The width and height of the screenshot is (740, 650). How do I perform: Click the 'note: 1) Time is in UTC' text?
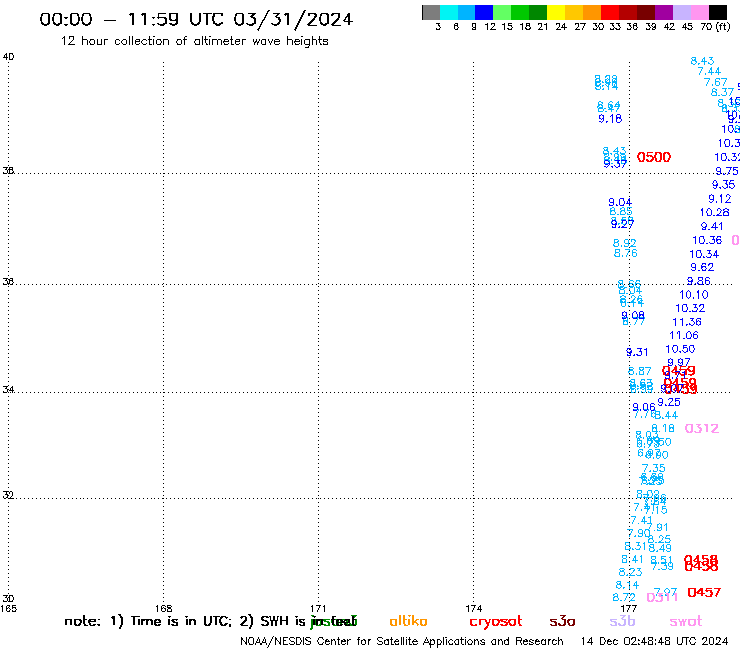pos(148,621)
